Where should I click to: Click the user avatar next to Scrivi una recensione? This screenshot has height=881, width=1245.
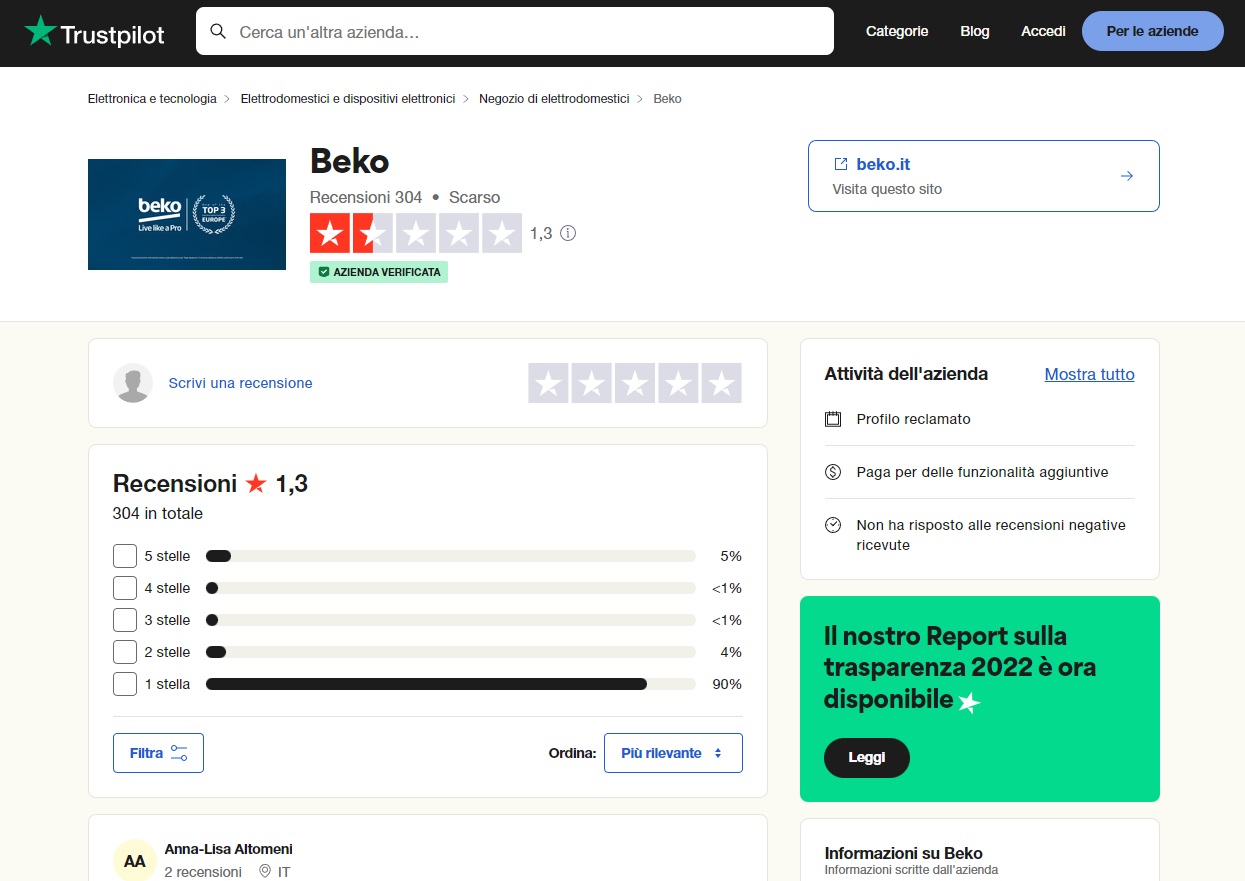[x=133, y=383]
